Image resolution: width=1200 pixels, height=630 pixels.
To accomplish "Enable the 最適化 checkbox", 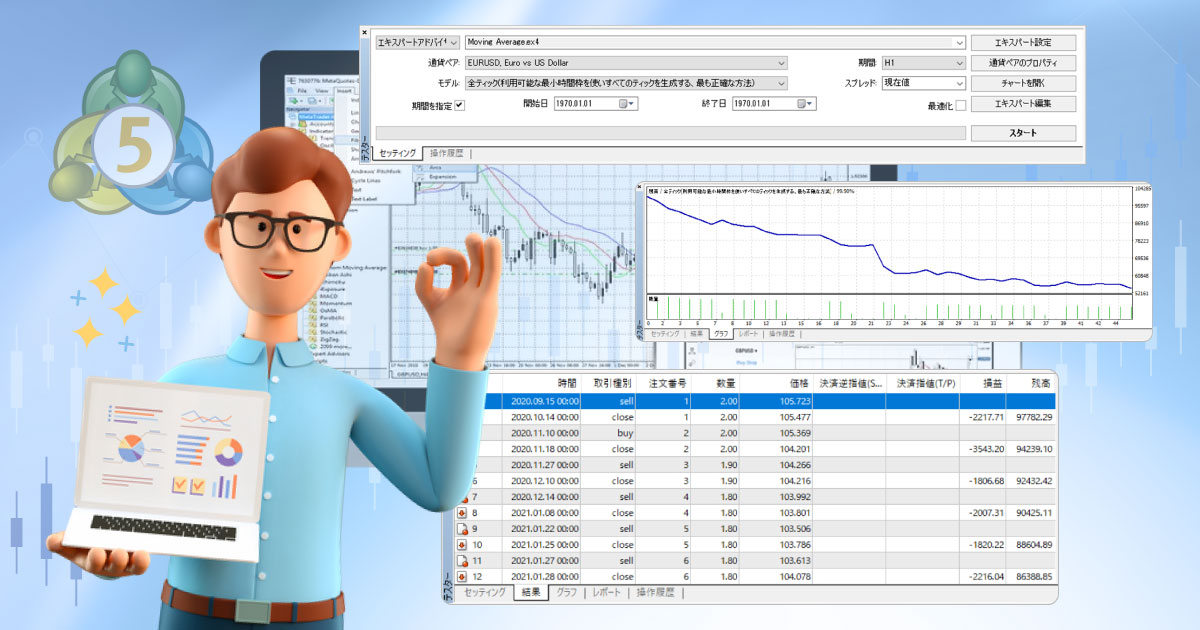I will pyautogui.click(x=960, y=105).
